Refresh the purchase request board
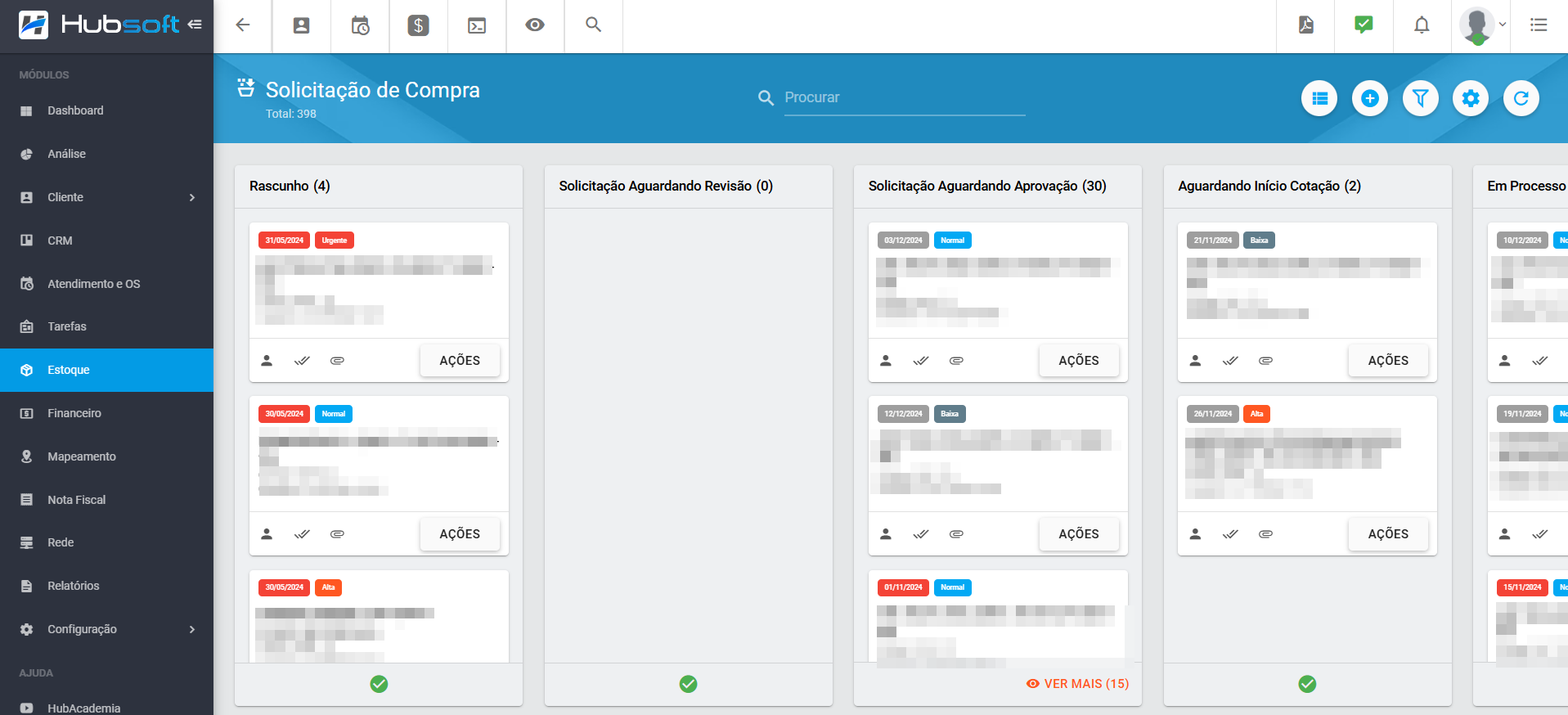The height and width of the screenshot is (715, 1568). click(x=1521, y=98)
